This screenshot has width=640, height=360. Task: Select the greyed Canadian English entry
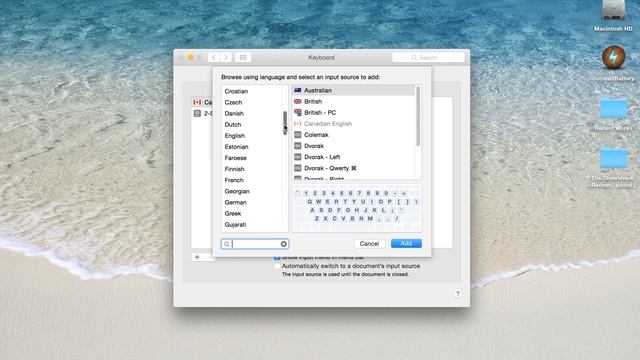coord(353,124)
